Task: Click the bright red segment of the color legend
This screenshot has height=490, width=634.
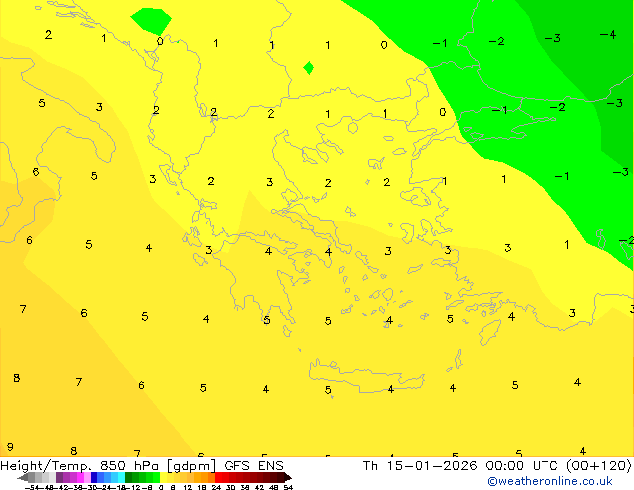Action: (218, 477)
